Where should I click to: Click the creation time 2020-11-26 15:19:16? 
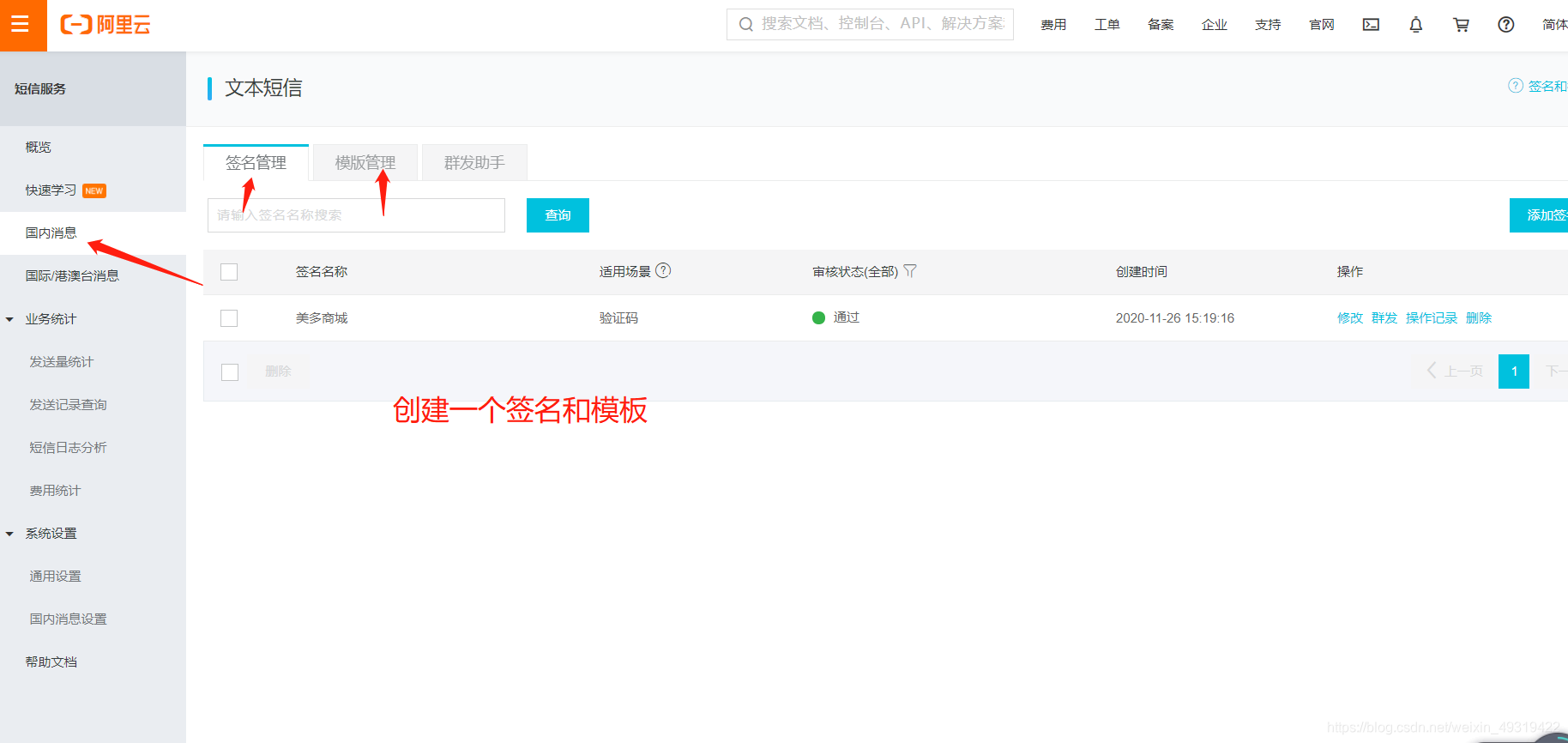(1175, 318)
